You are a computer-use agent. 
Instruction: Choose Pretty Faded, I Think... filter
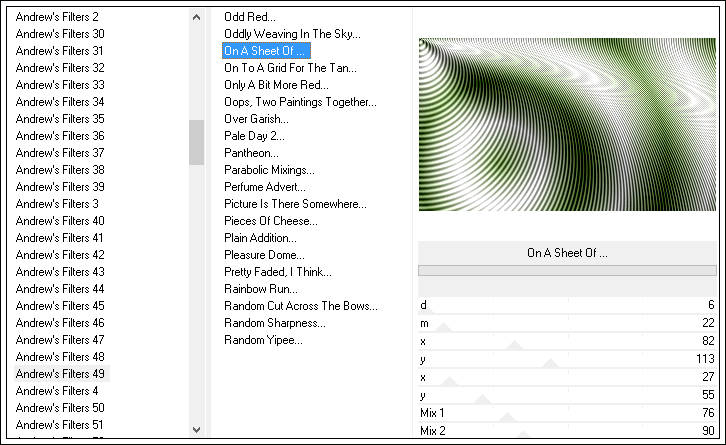pos(278,272)
